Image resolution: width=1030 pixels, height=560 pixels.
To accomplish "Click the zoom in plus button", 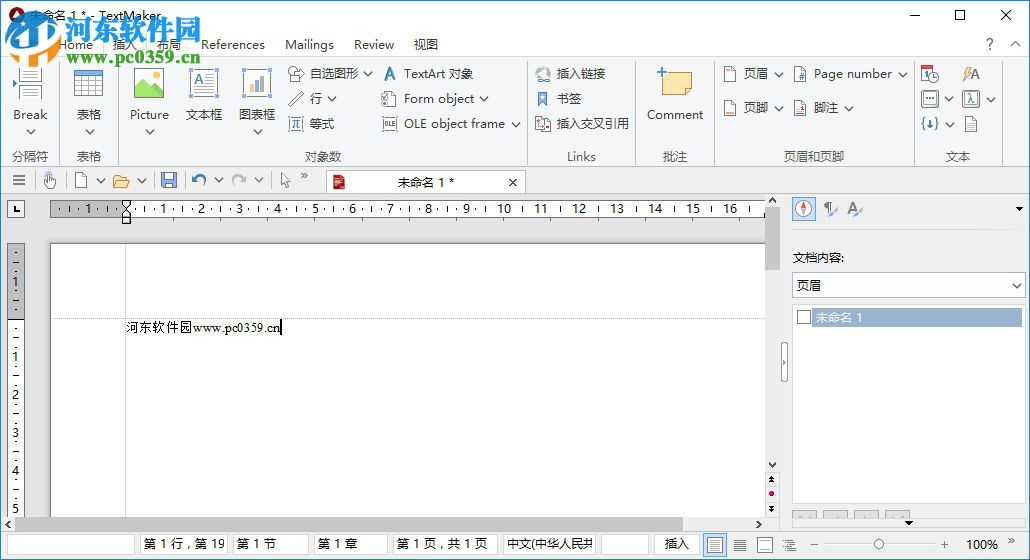I will (x=945, y=544).
